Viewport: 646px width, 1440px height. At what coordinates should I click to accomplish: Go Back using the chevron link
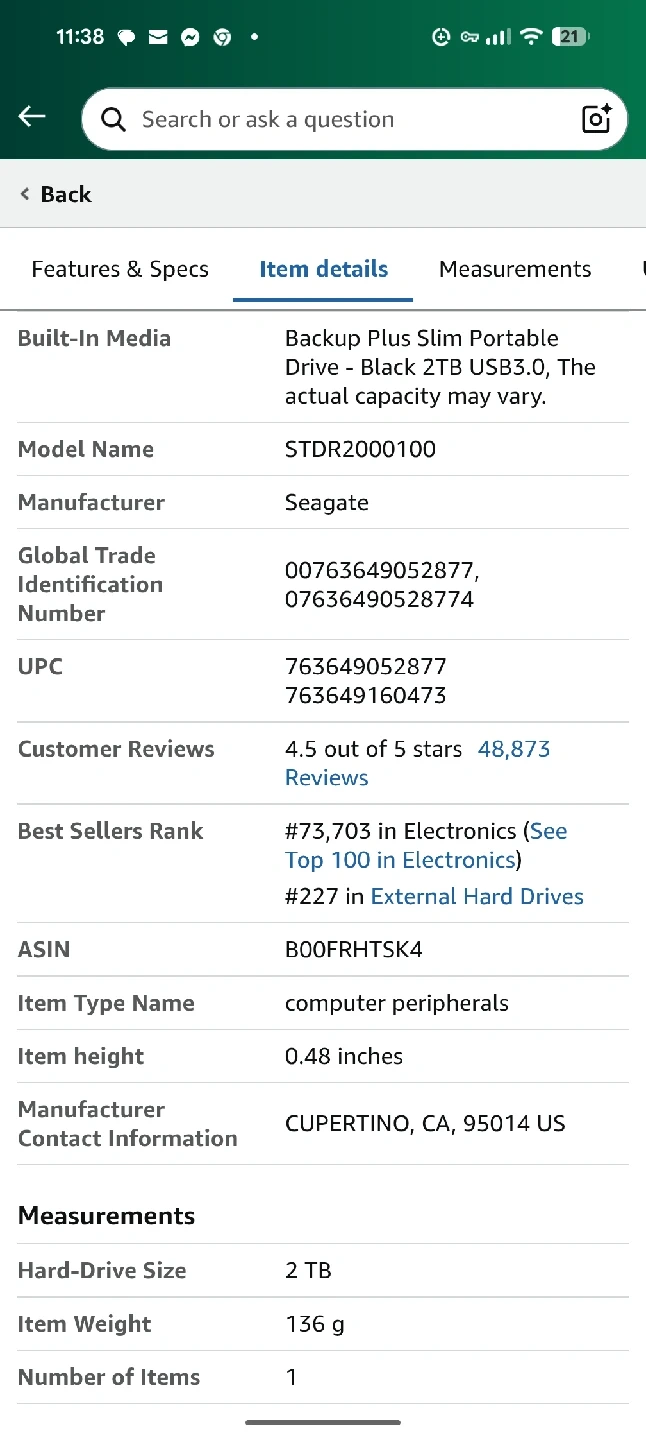pos(55,194)
